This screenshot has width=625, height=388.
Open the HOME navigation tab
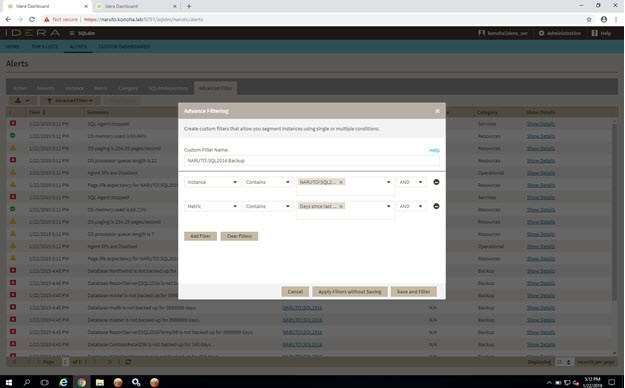[13, 46]
